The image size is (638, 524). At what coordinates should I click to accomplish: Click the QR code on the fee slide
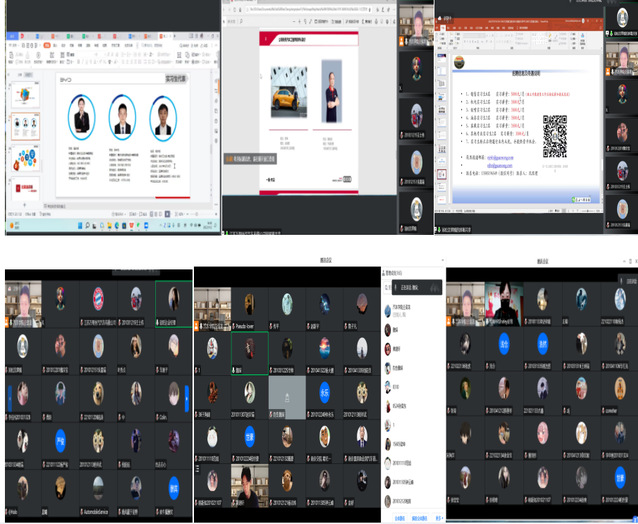pyautogui.click(x=555, y=136)
